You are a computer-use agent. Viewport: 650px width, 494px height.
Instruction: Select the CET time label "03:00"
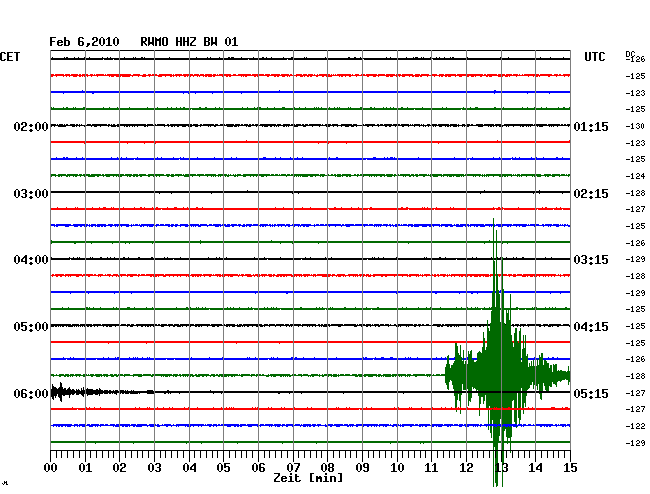tap(31, 194)
